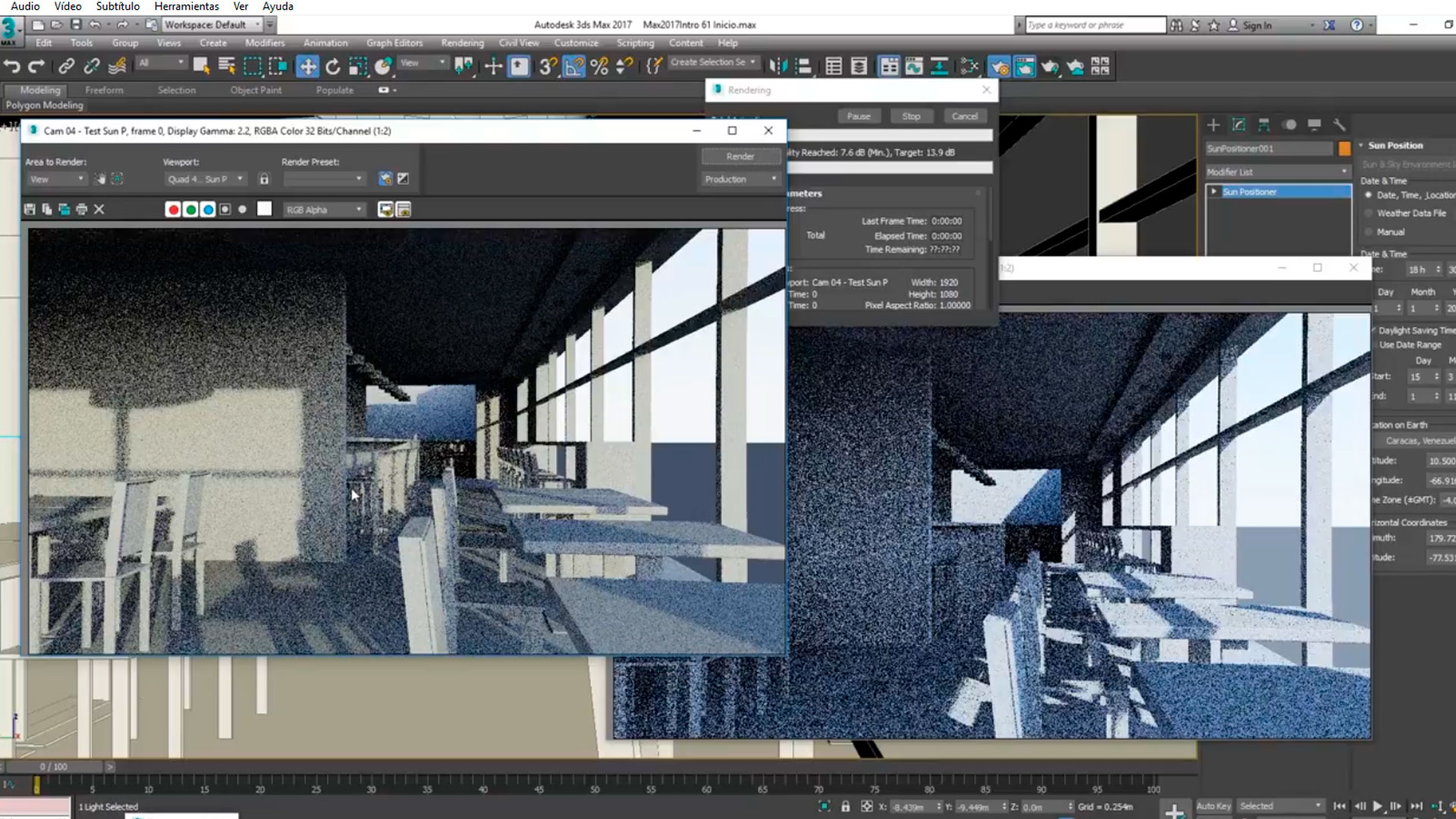Toggle Spinner Snap in main toolbar

[x=625, y=67]
